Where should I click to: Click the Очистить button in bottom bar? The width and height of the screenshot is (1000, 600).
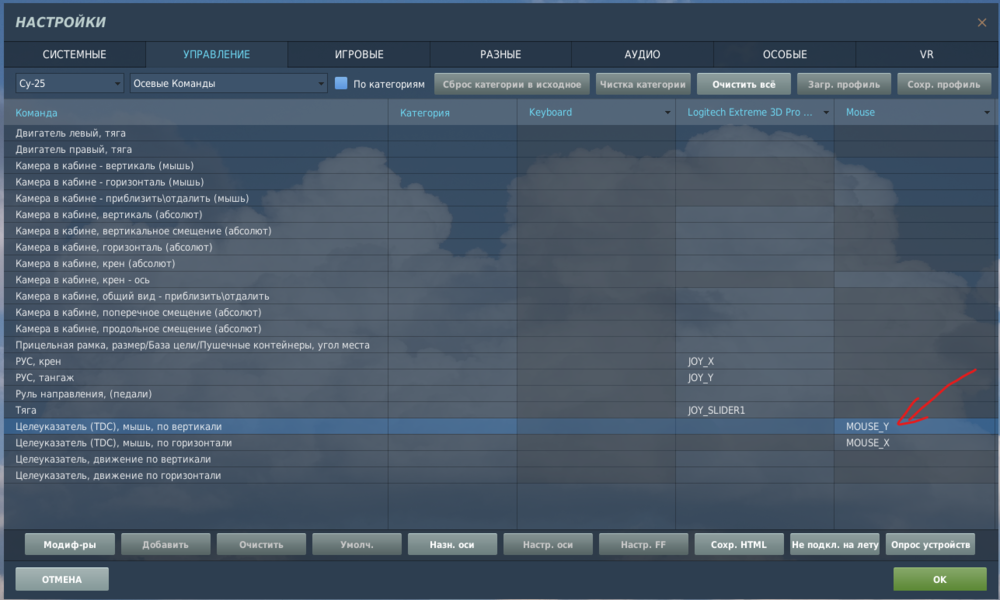point(261,545)
